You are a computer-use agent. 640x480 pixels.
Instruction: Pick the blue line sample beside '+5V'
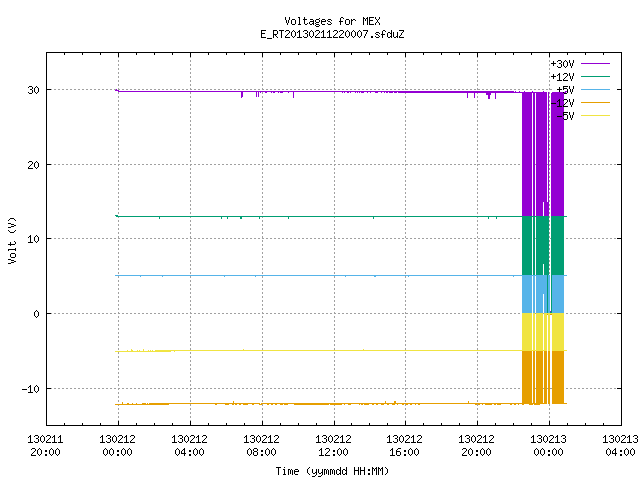596,89
